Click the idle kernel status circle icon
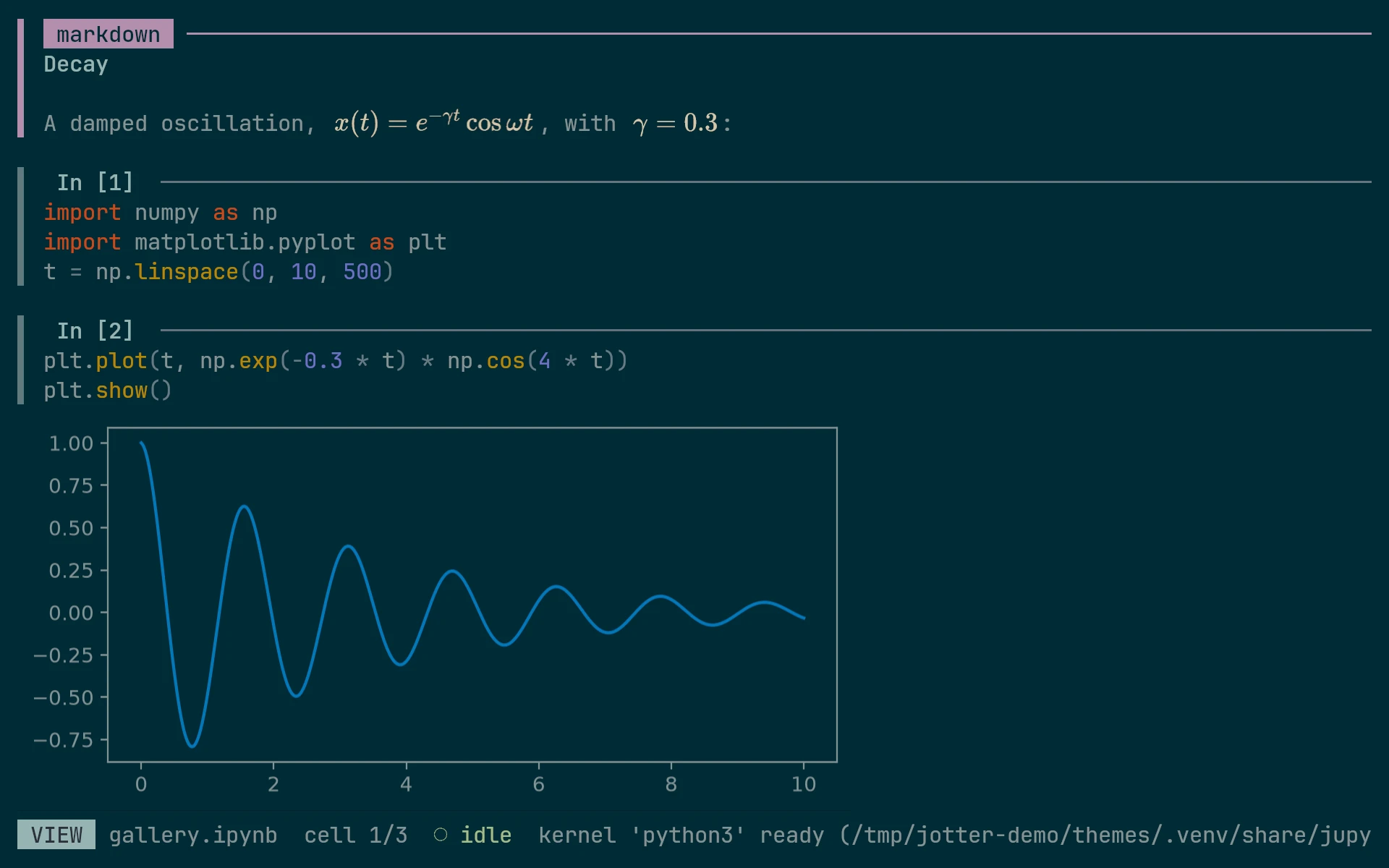The image size is (1389, 868). pos(441,835)
